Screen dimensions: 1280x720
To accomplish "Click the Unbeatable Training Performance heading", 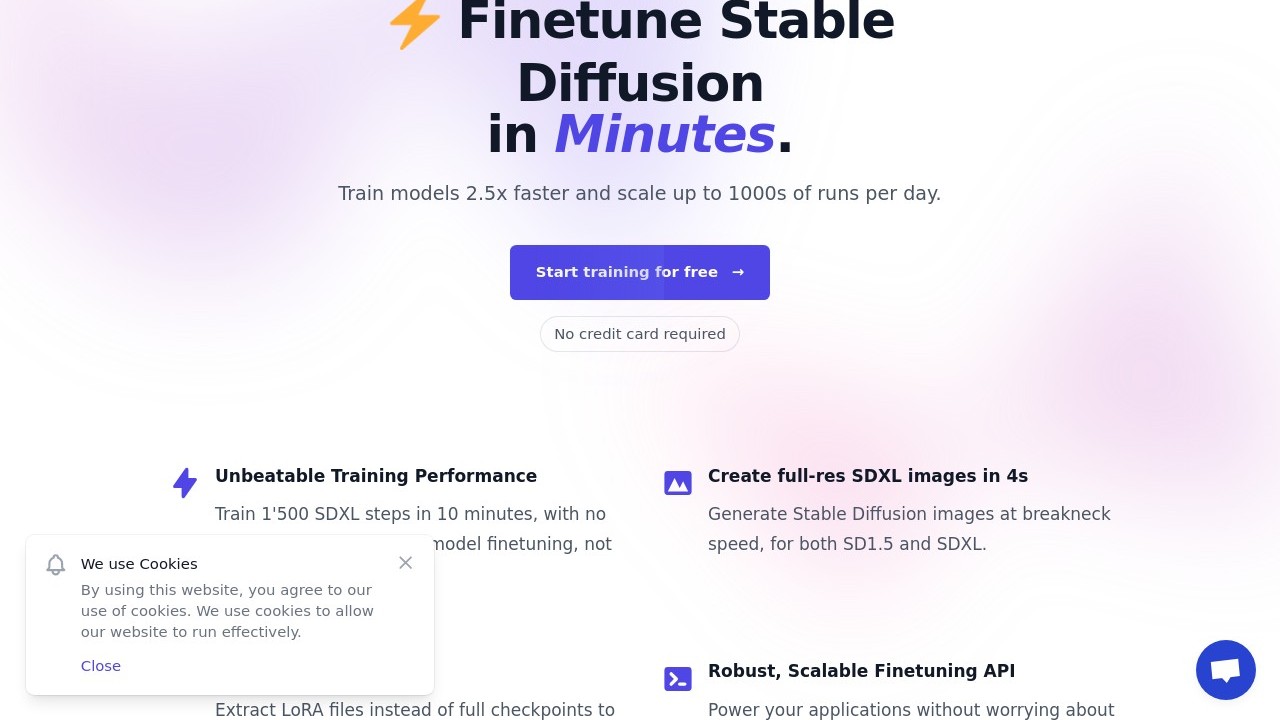I will (x=376, y=476).
